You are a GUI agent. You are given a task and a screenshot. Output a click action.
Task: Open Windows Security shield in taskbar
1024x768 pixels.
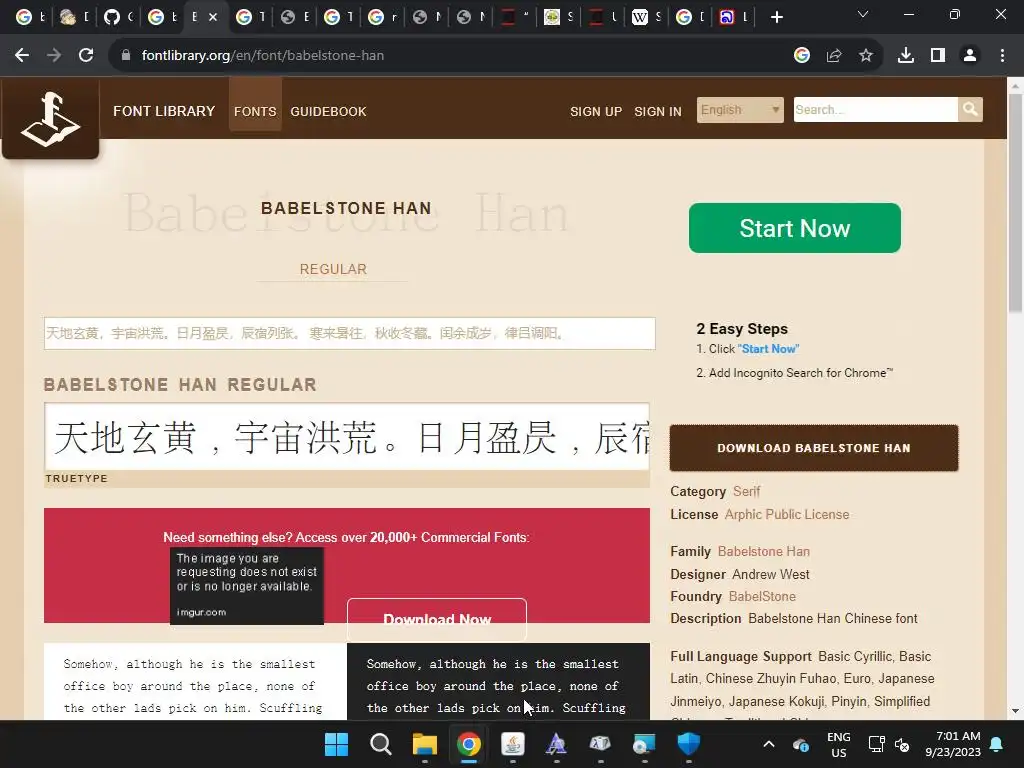(x=688, y=744)
